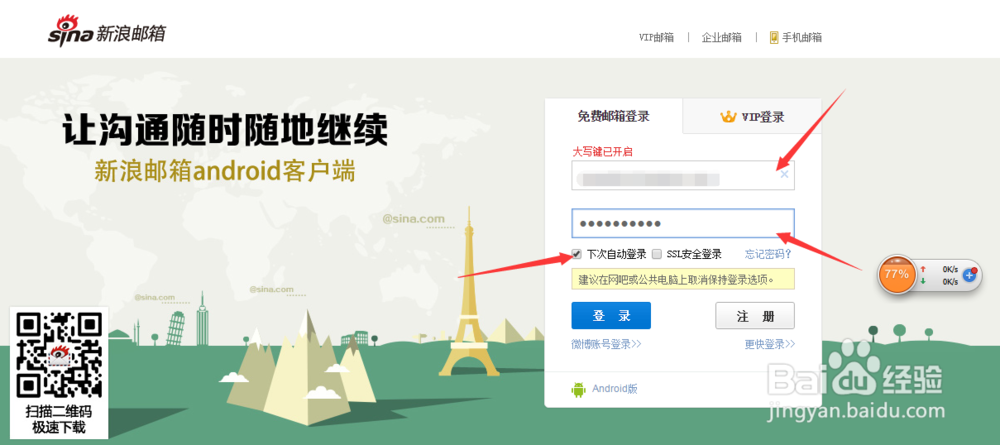
Task: Click the Android robot icon
Action: tap(578, 390)
